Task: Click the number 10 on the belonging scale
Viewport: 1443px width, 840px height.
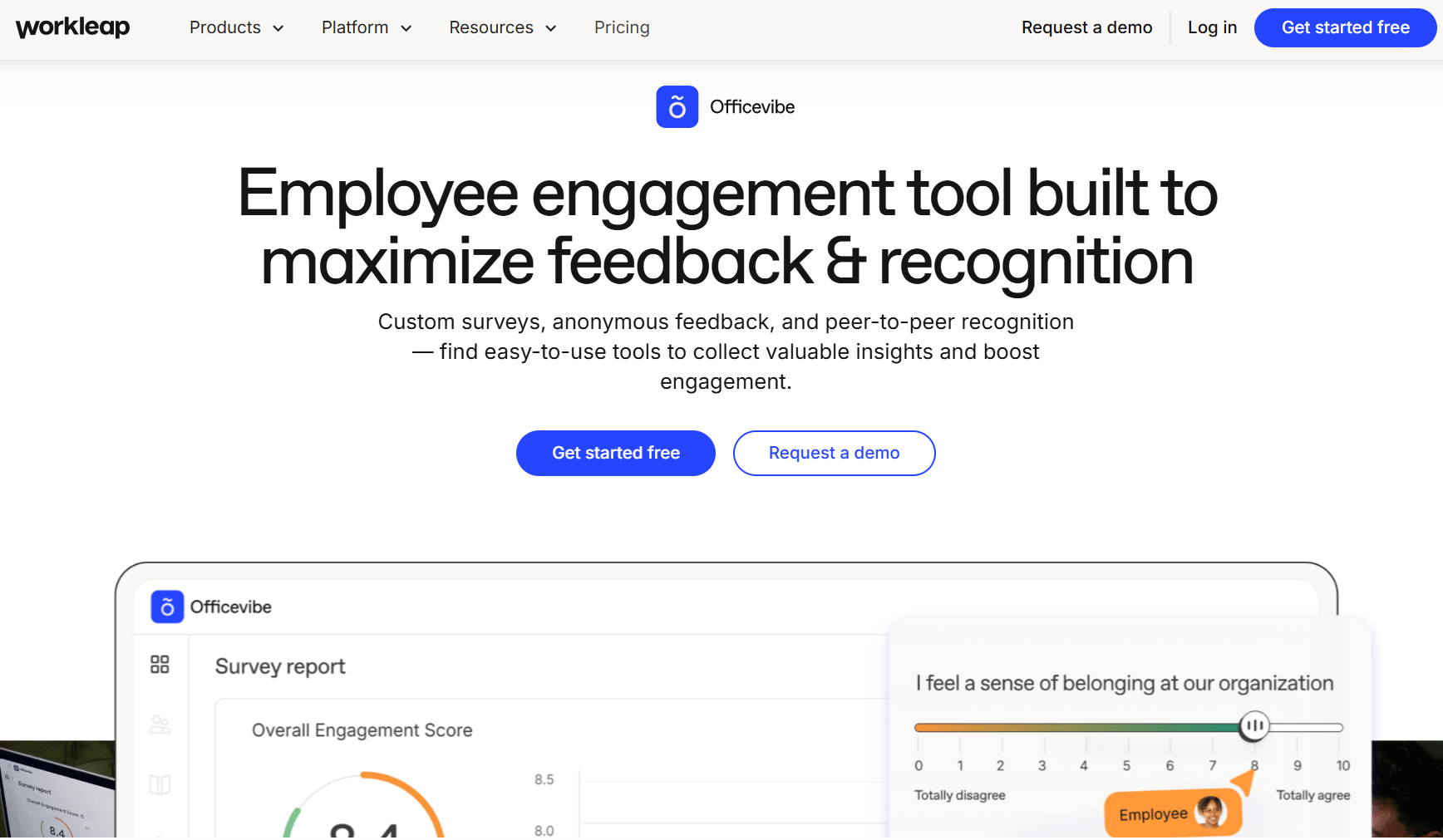Action: (1343, 765)
